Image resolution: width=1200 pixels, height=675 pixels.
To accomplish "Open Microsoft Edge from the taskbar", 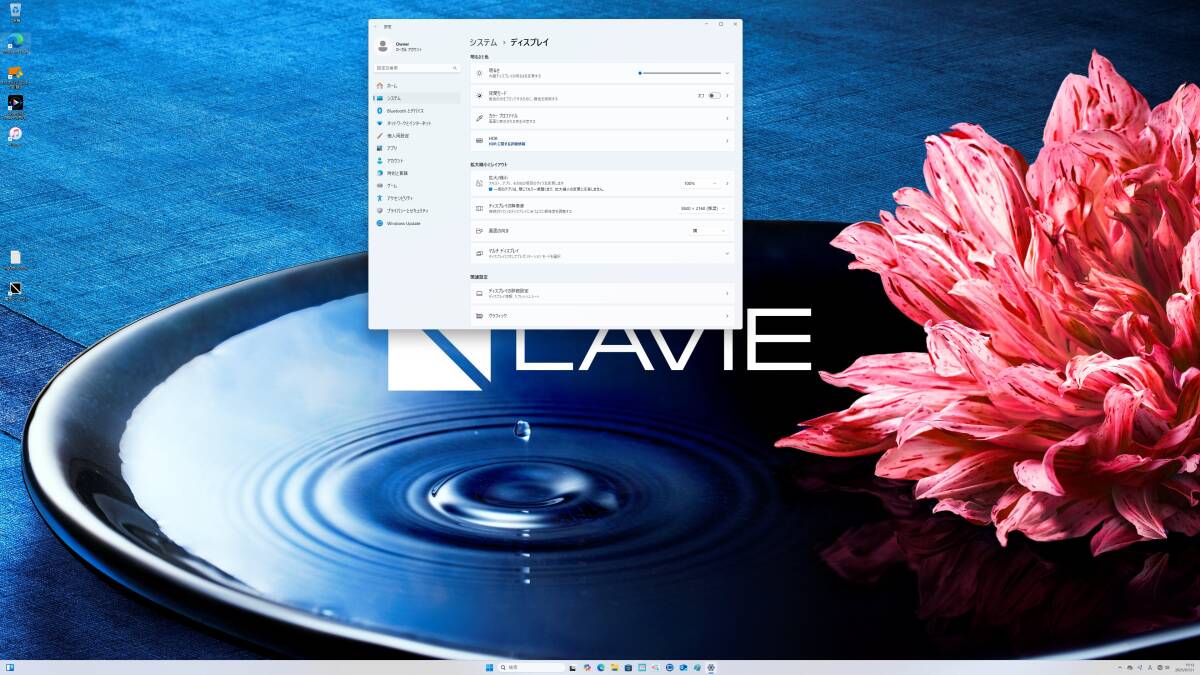I will [600, 667].
